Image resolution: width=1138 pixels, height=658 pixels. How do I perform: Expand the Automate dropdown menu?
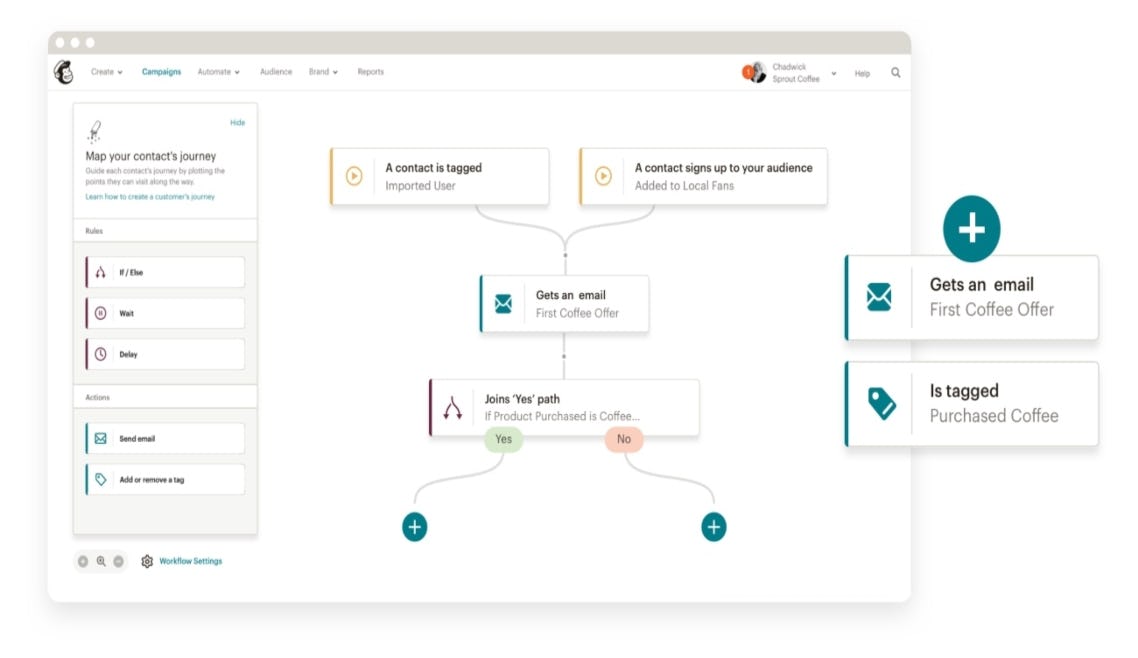[x=218, y=72]
